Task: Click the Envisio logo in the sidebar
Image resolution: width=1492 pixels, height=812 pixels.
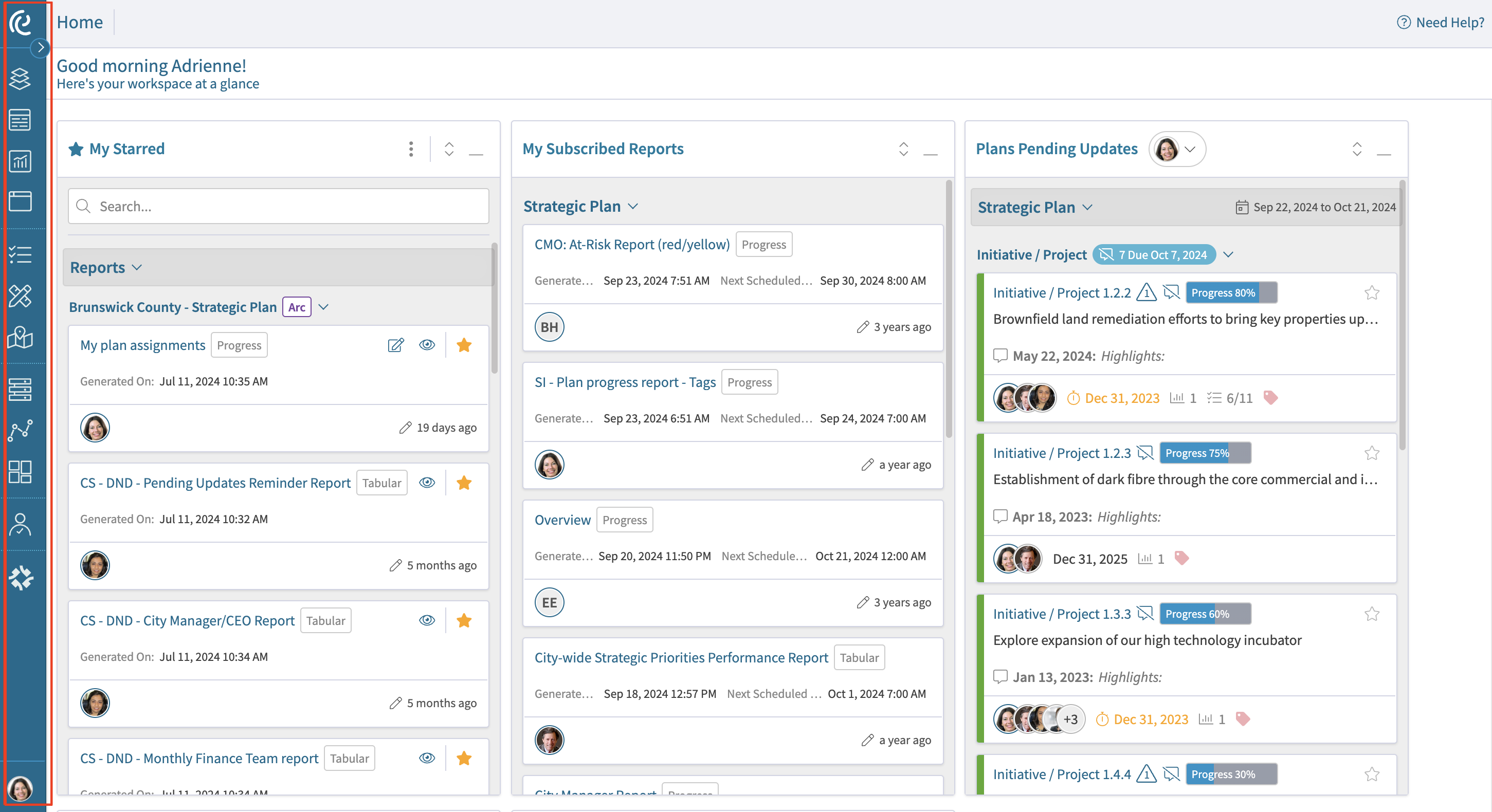Action: click(x=21, y=22)
